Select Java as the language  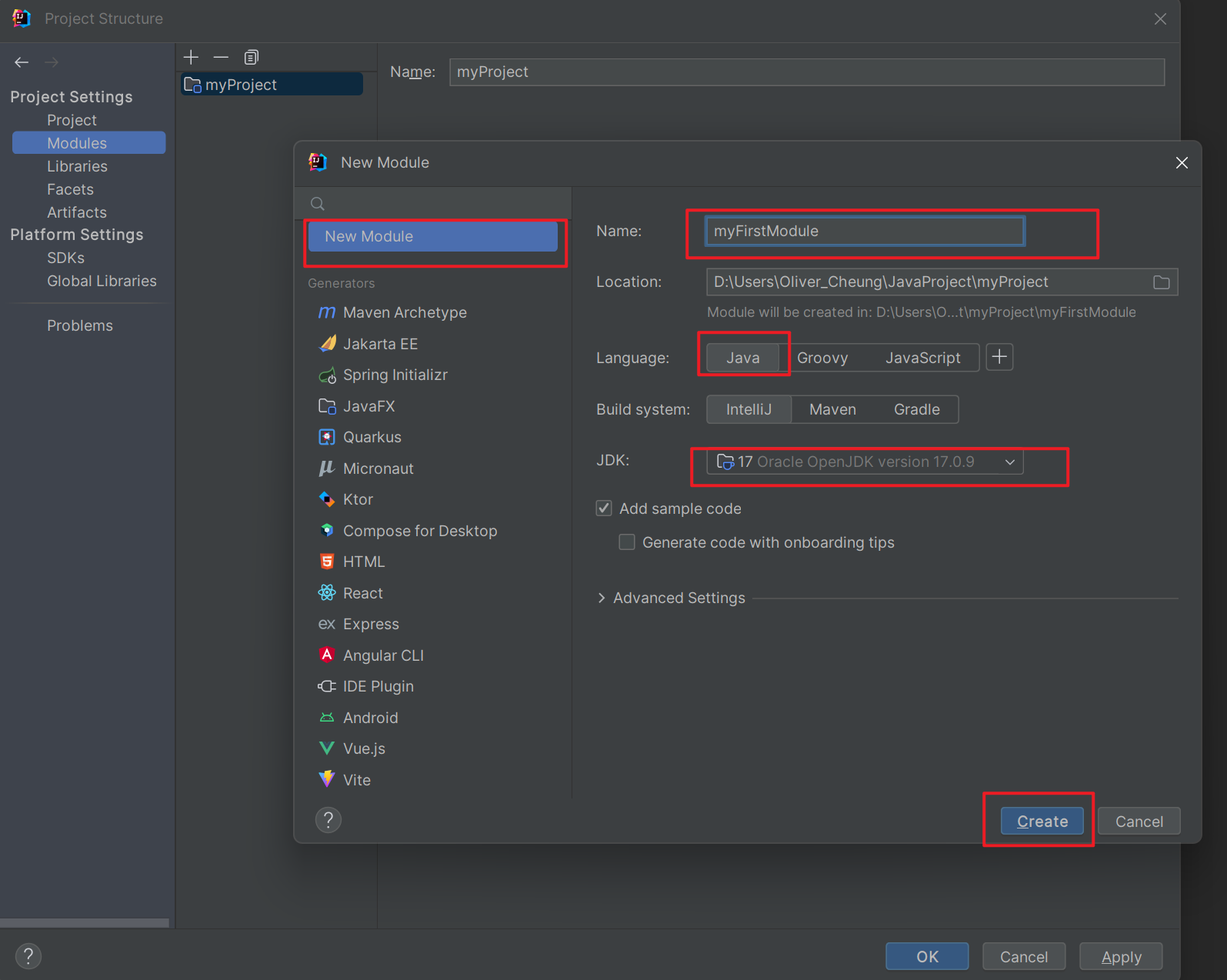coord(743,358)
